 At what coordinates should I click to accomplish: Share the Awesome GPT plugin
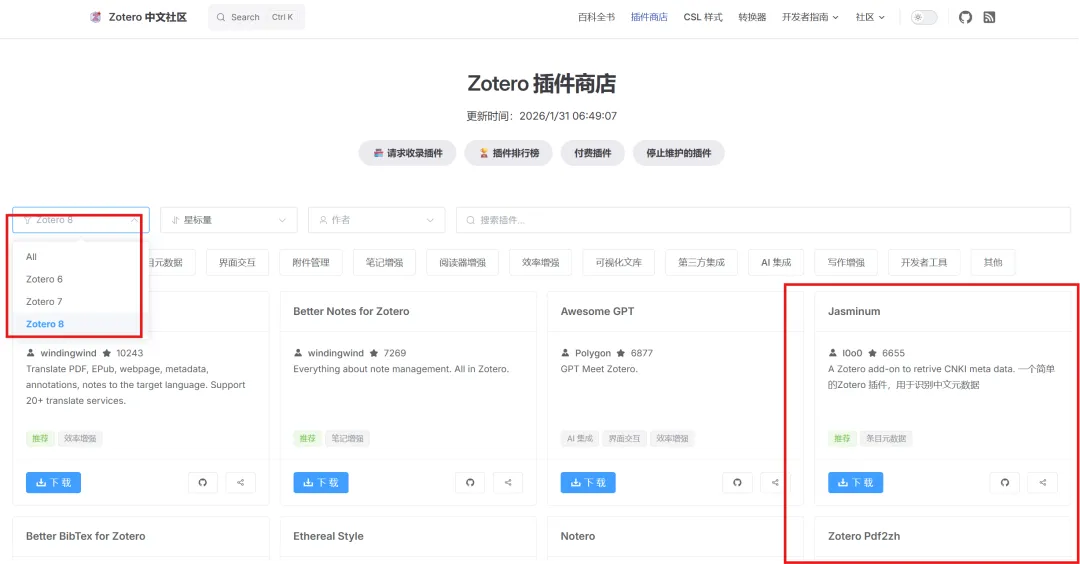[775, 483]
